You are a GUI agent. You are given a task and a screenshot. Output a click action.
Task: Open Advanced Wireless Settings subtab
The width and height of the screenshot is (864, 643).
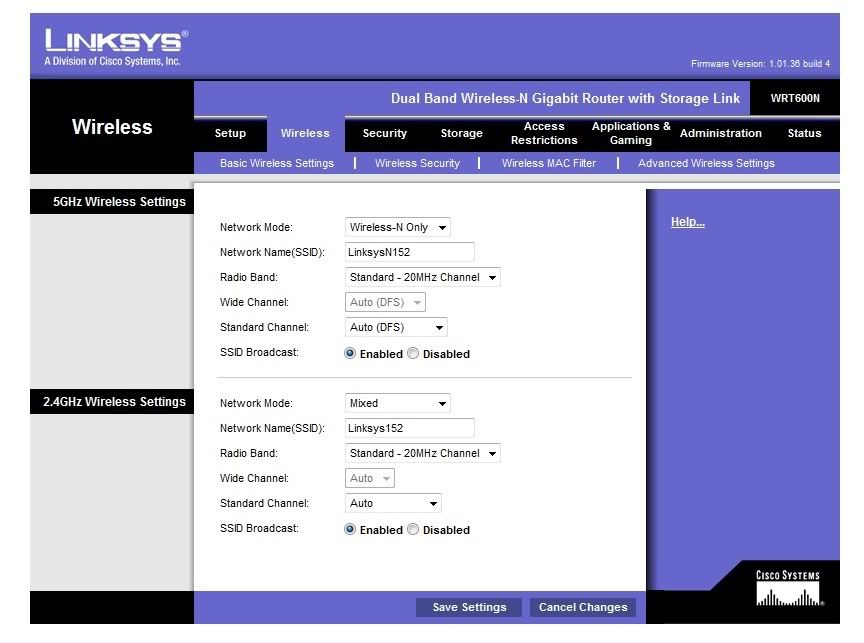point(706,163)
